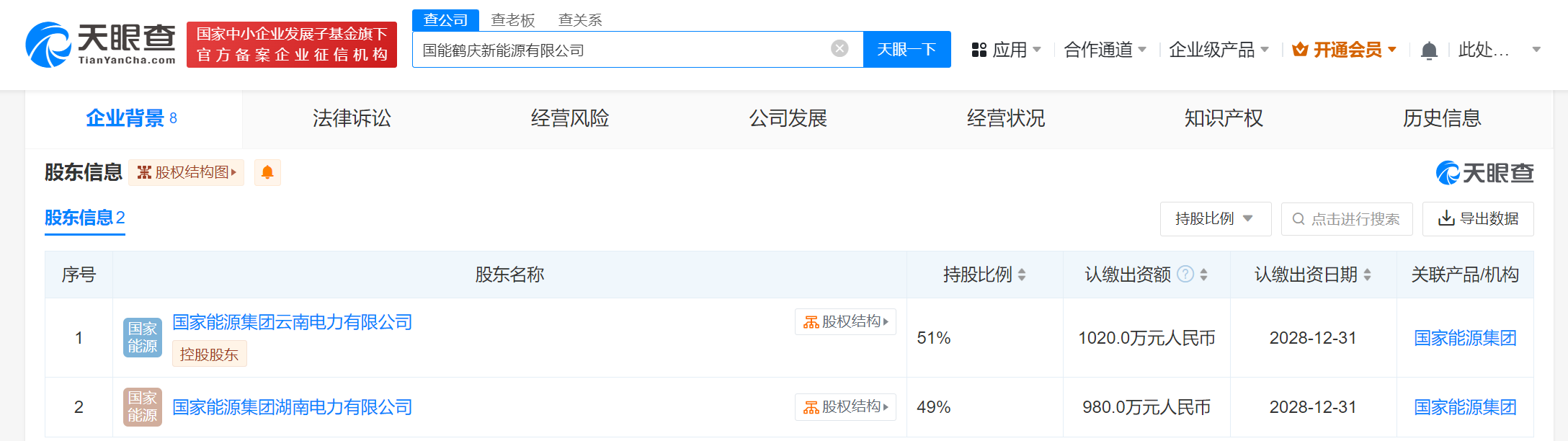Screen dimensions: 1568x441
Task: Switch to the 法律诉讼 tab
Action: click(352, 118)
